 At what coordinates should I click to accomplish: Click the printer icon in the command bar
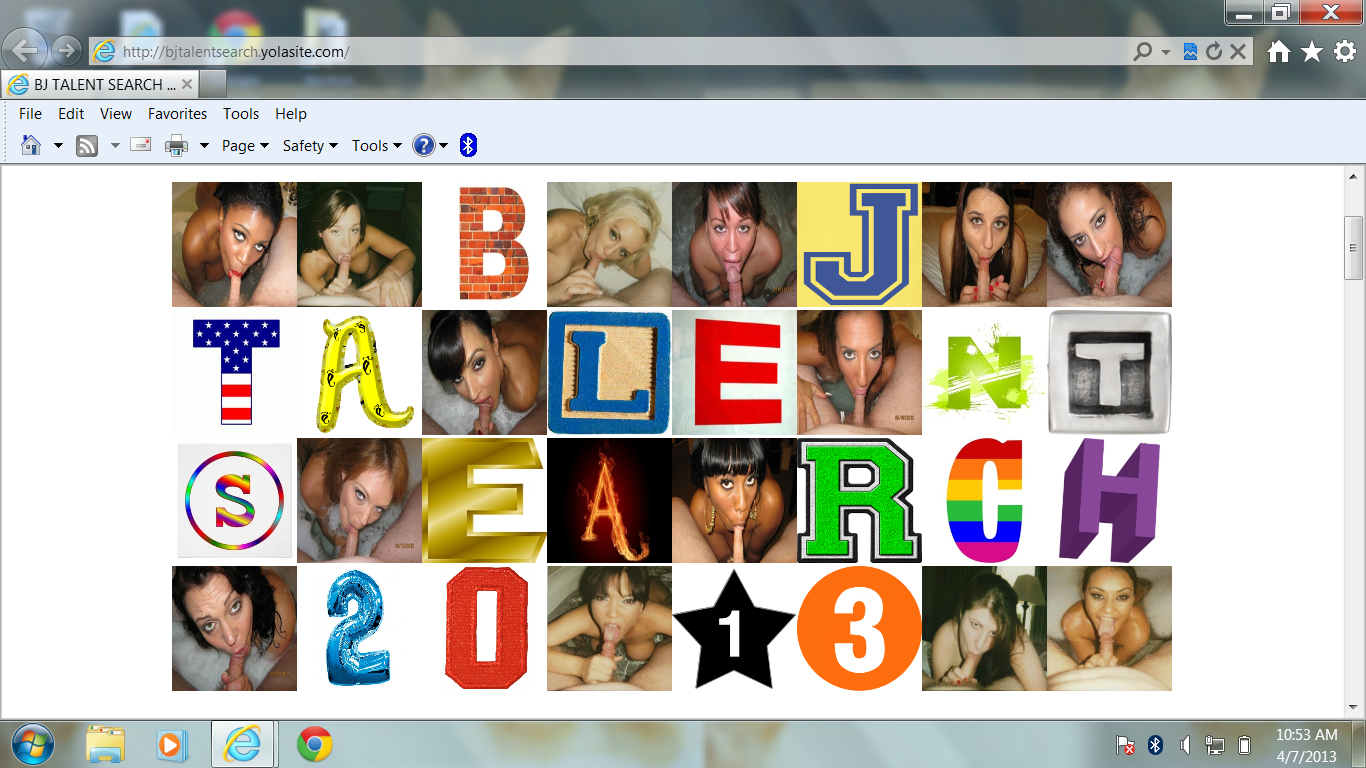tap(176, 146)
